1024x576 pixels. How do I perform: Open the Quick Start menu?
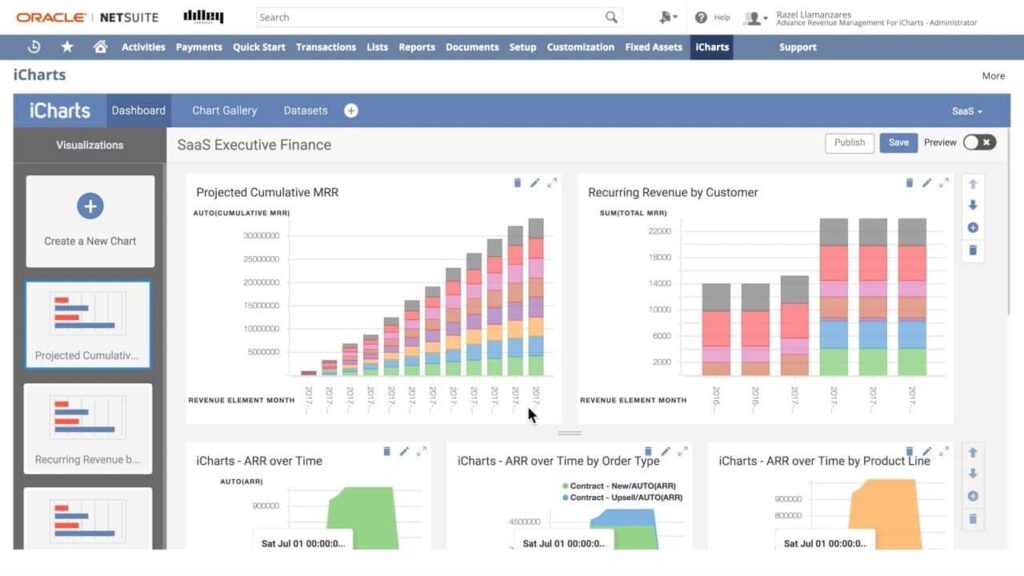pos(259,47)
